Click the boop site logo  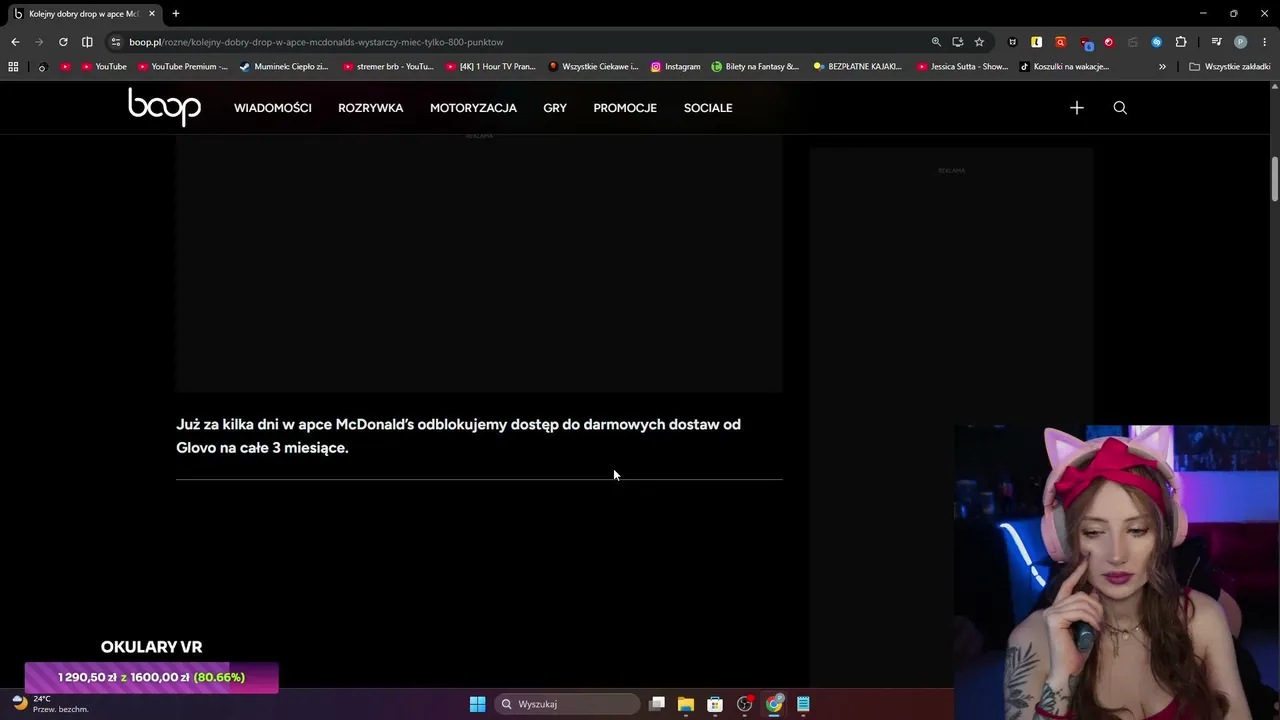(x=164, y=107)
